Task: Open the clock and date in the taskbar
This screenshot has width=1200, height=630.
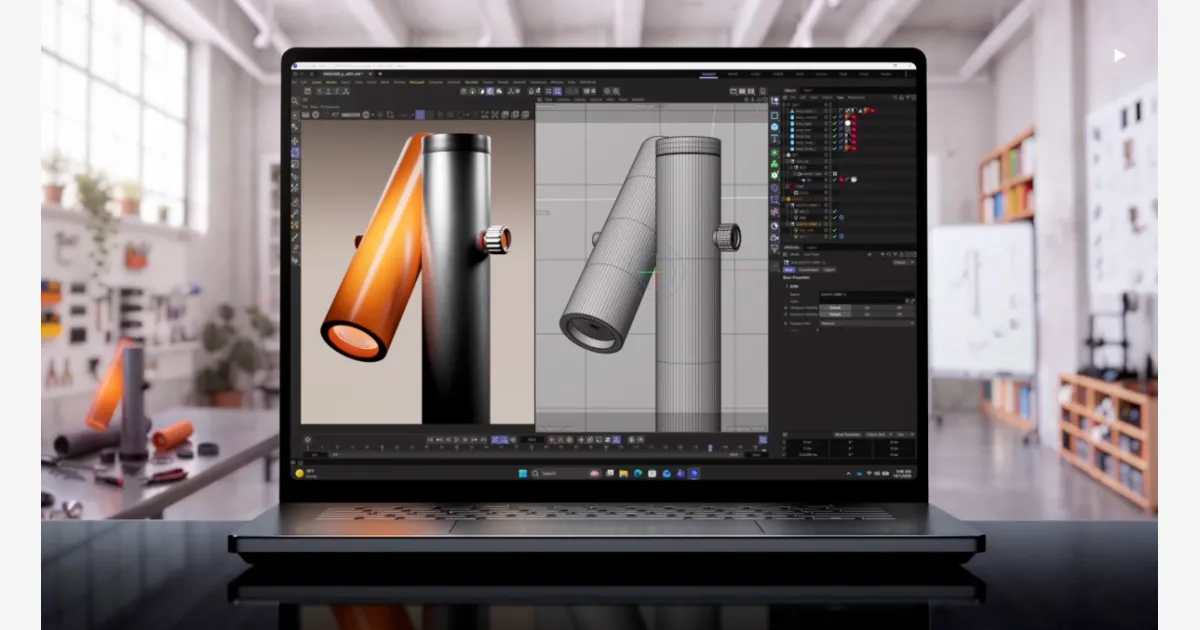Action: coord(901,473)
